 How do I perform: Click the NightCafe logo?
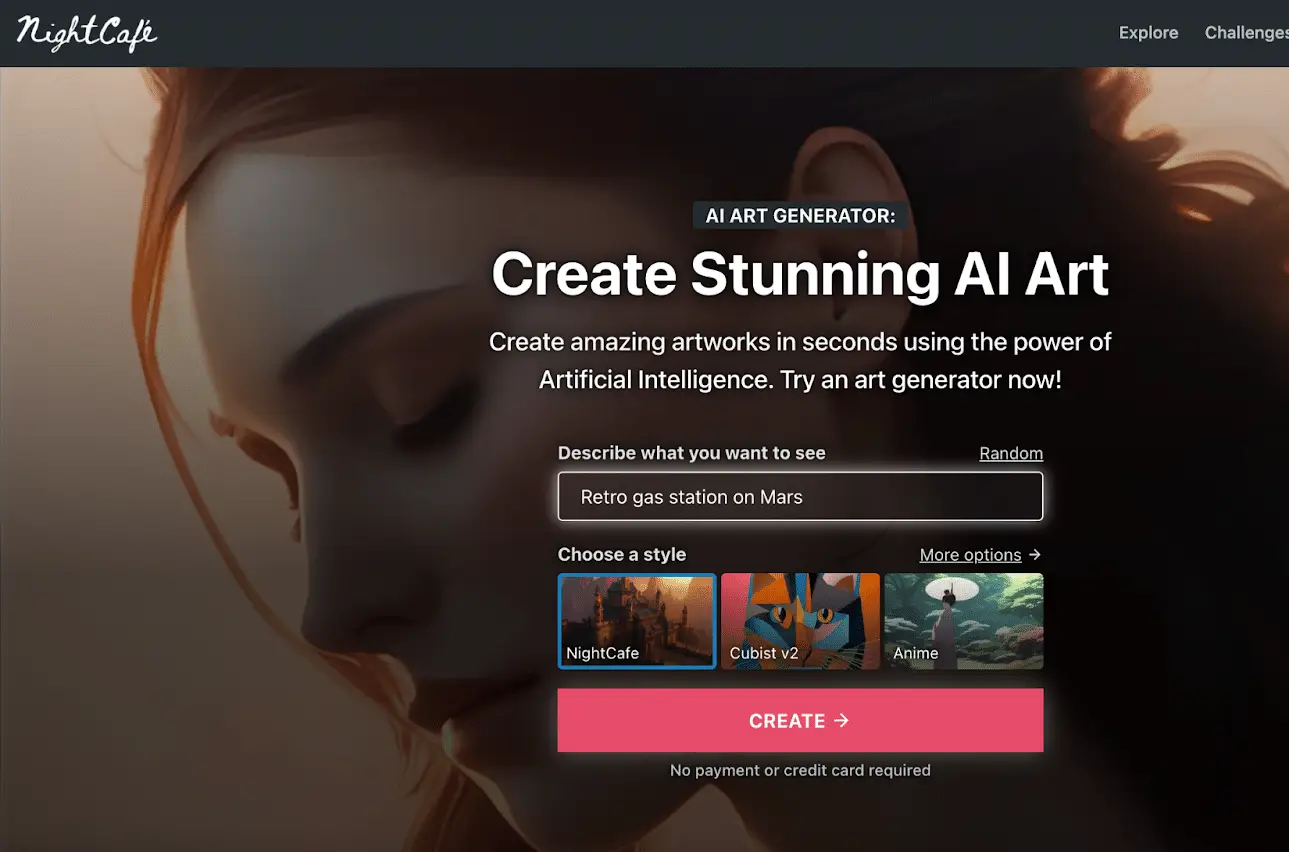[87, 32]
